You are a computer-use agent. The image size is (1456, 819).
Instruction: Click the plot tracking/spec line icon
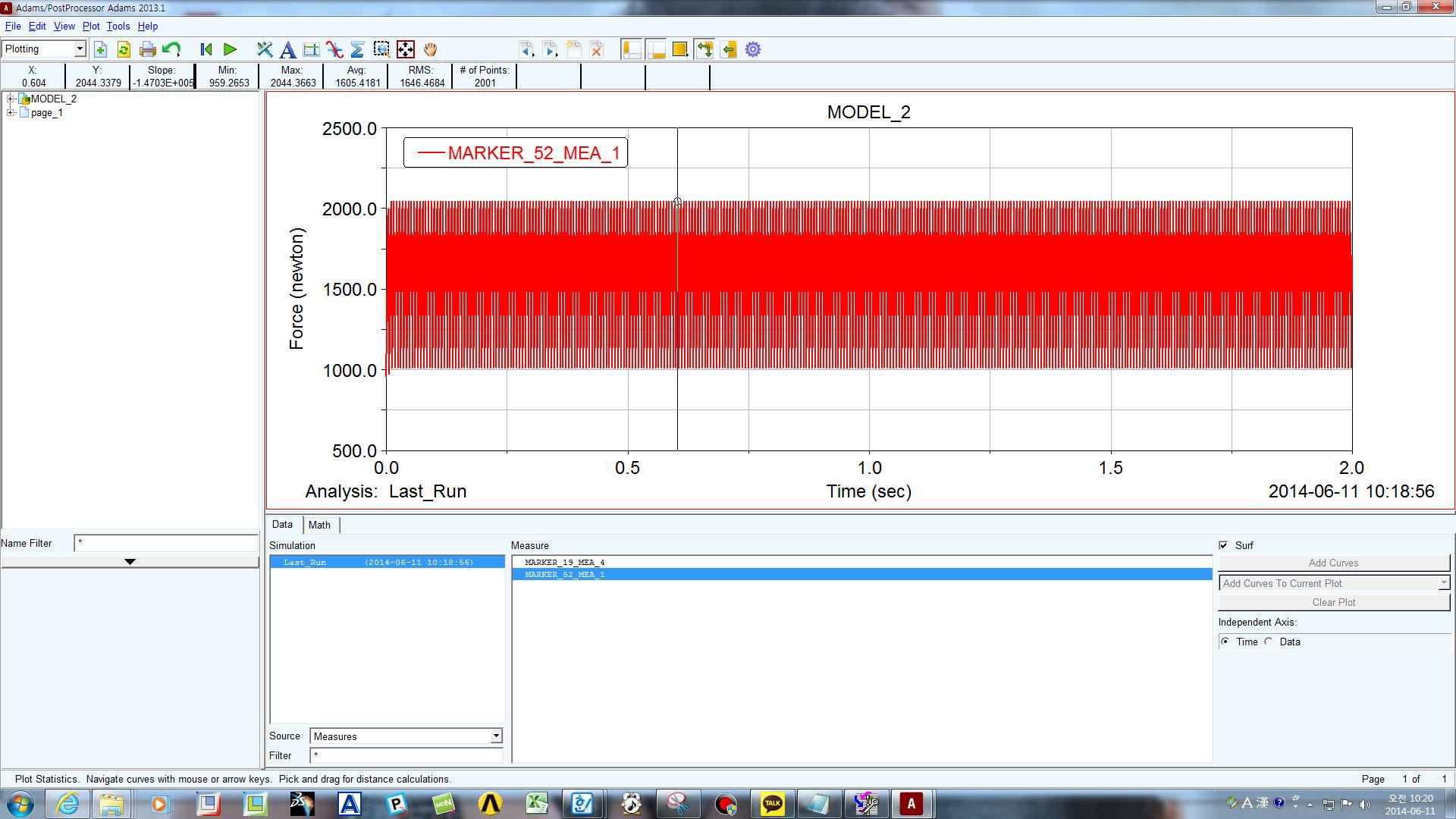311,50
